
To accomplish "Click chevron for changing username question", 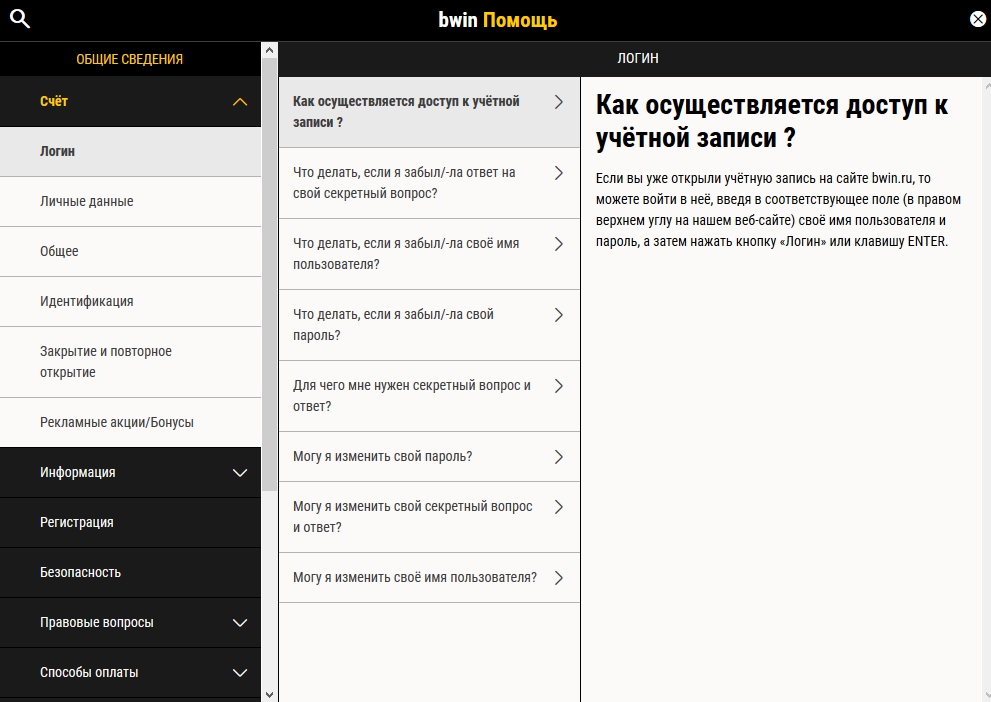I will pyautogui.click(x=558, y=578).
